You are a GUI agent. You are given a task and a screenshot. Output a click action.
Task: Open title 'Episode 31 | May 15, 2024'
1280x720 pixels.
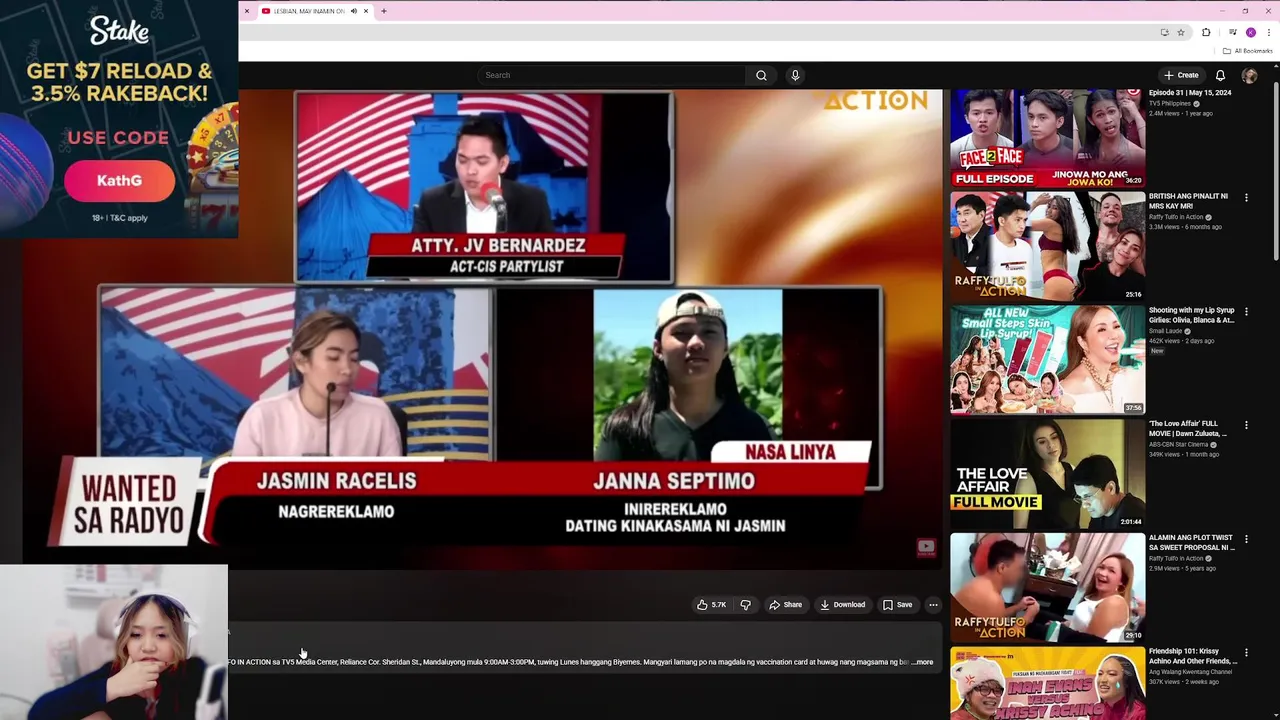click(1190, 93)
